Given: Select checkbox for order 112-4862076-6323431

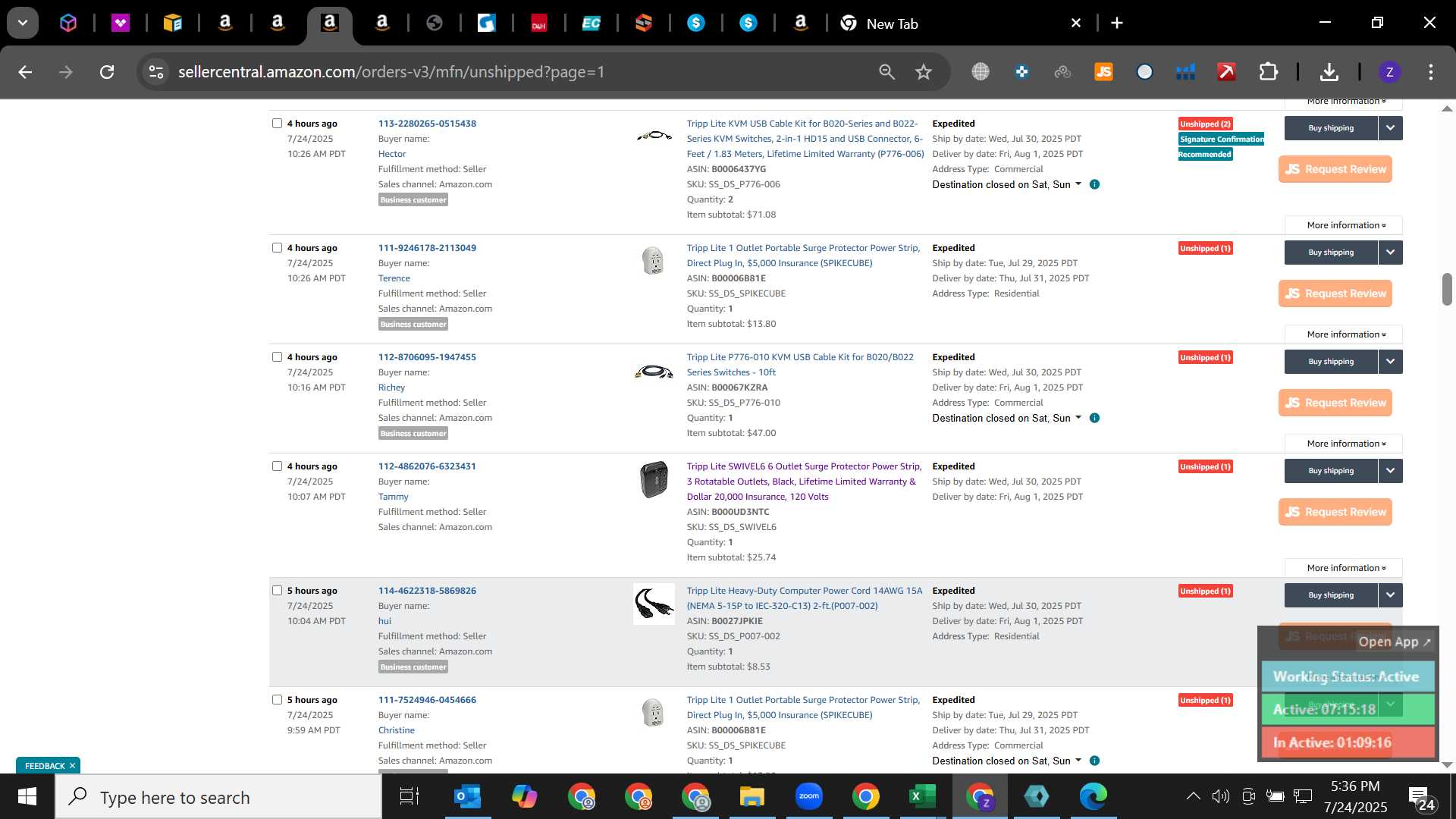Looking at the screenshot, I should point(277,466).
